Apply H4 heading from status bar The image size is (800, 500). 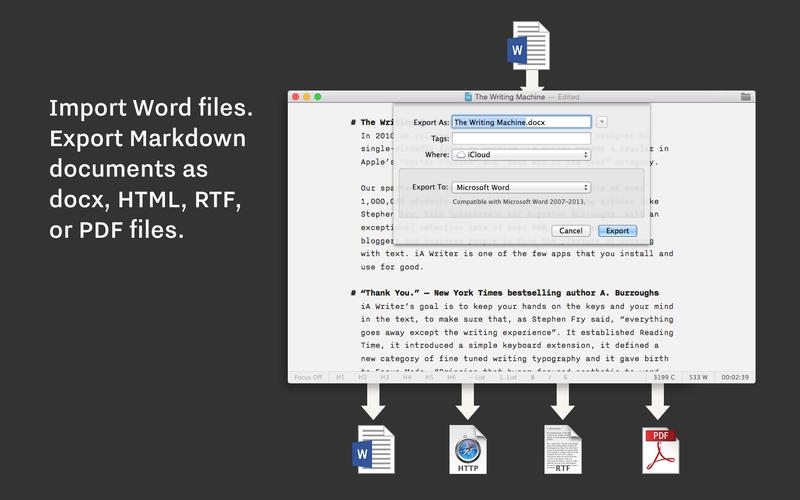407,377
